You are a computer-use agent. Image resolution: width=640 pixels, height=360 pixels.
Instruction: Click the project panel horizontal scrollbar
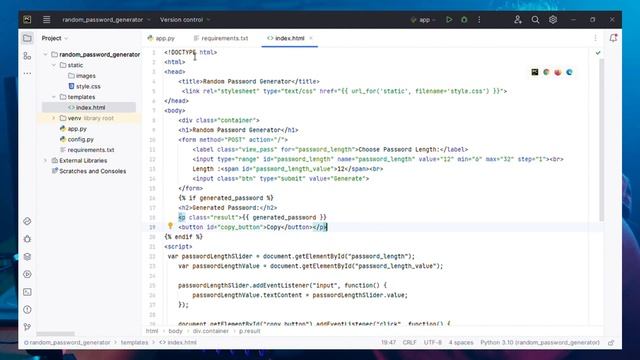click(x=56, y=334)
